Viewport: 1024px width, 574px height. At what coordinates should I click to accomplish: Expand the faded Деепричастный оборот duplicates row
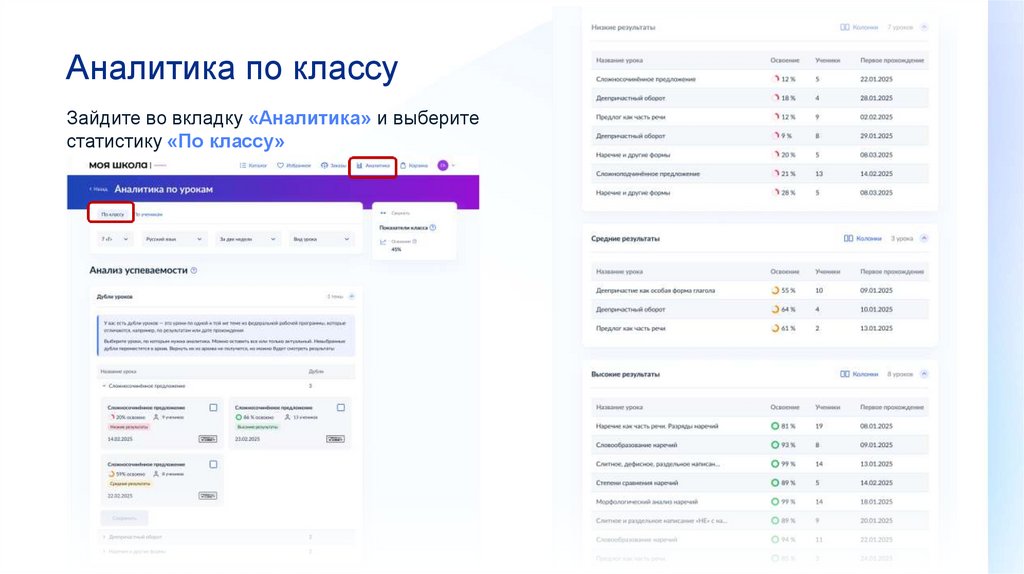[x=104, y=537]
